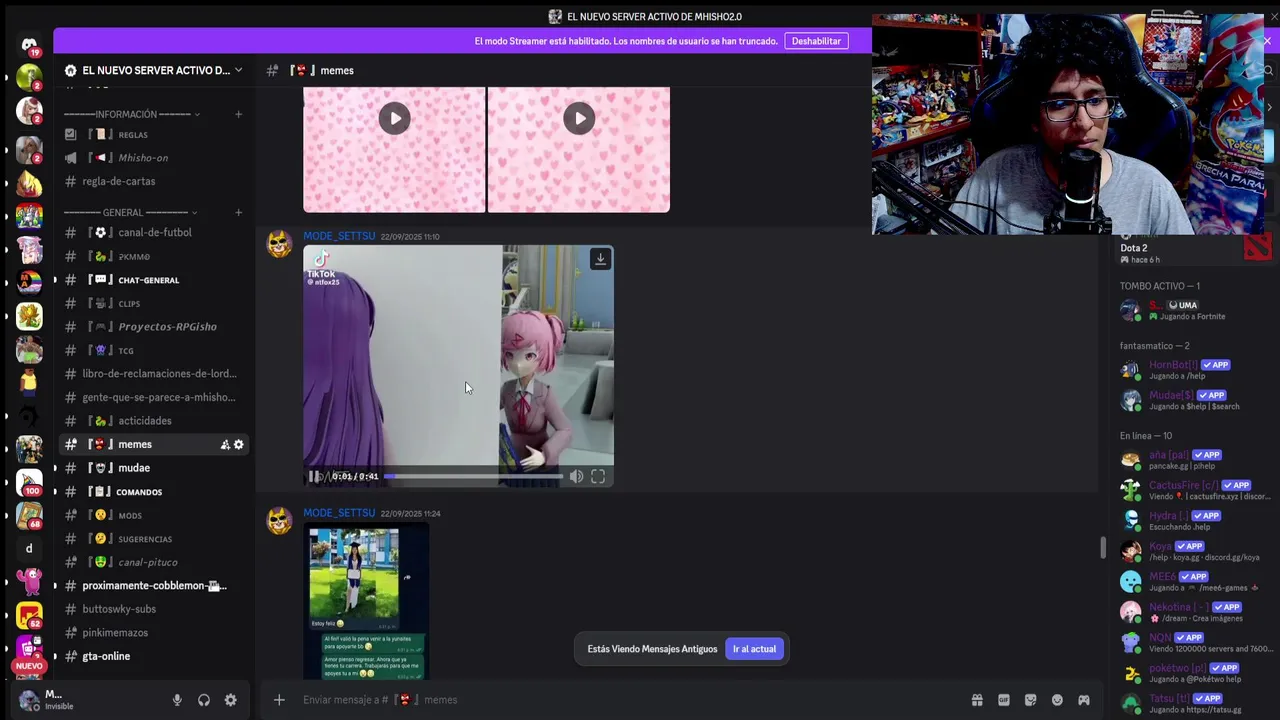The height and width of the screenshot is (720, 1280).
Task: Open the gift icon in message bar
Action: 977,700
